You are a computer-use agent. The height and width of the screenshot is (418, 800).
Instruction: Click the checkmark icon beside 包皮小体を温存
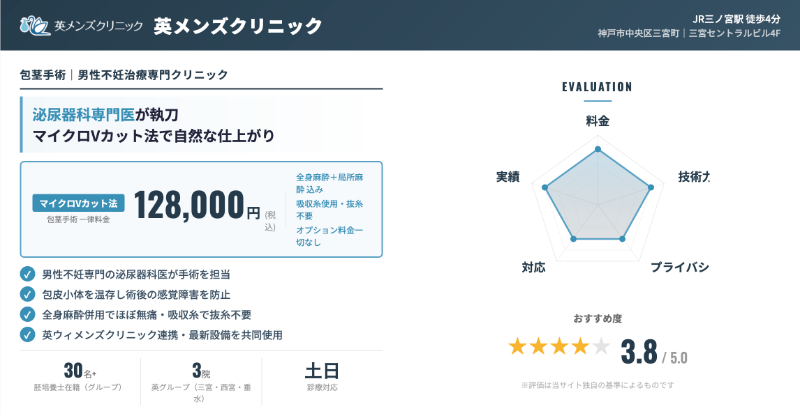point(27,294)
